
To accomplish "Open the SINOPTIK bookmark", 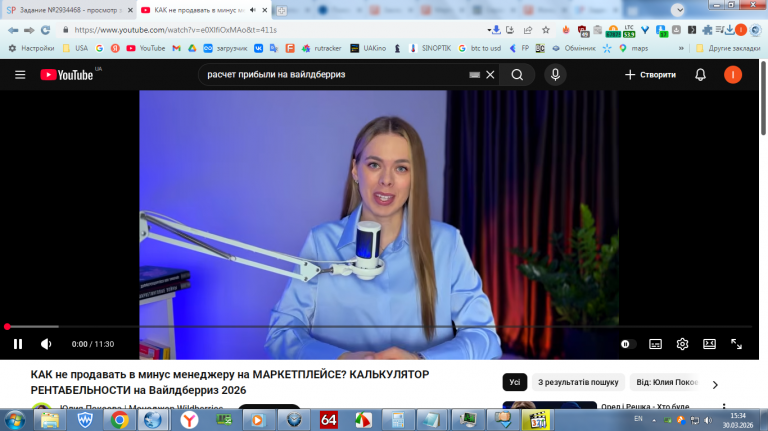I will point(430,48).
